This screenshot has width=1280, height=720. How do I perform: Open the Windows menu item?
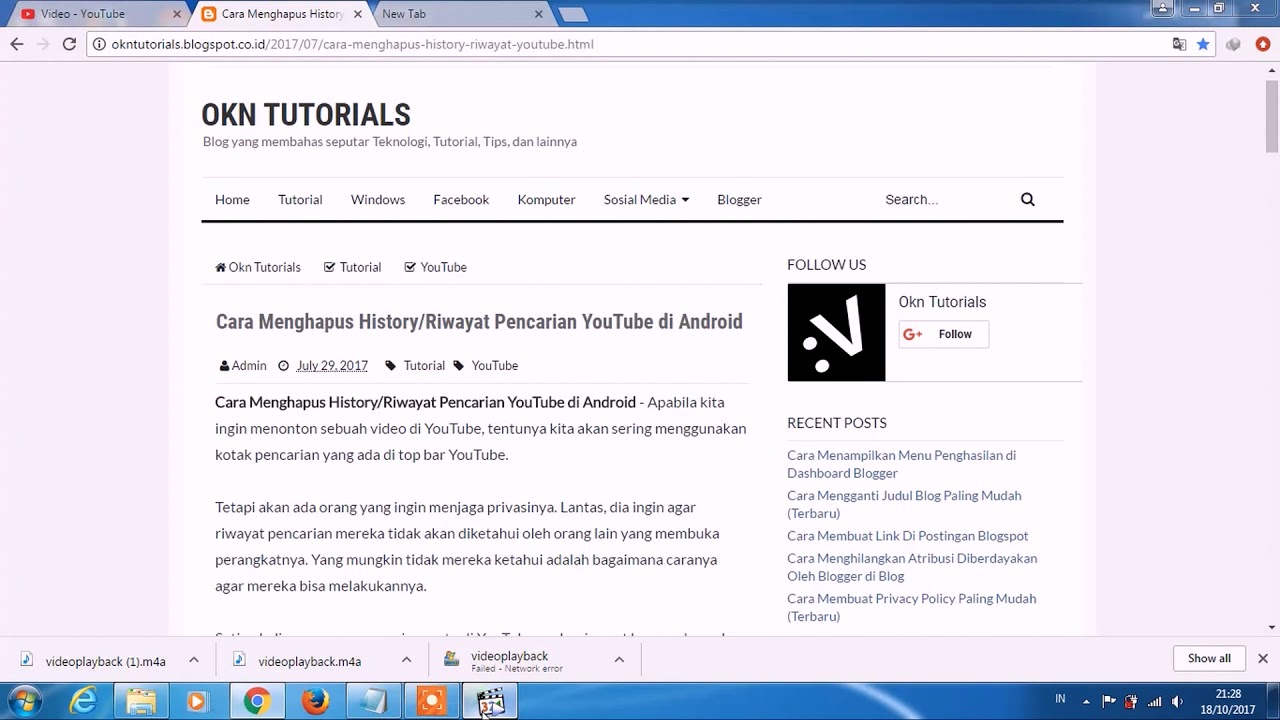[378, 199]
